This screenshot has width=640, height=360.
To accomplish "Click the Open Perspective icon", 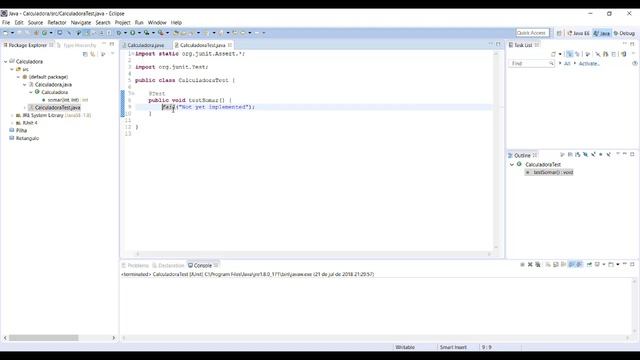I will point(559,33).
